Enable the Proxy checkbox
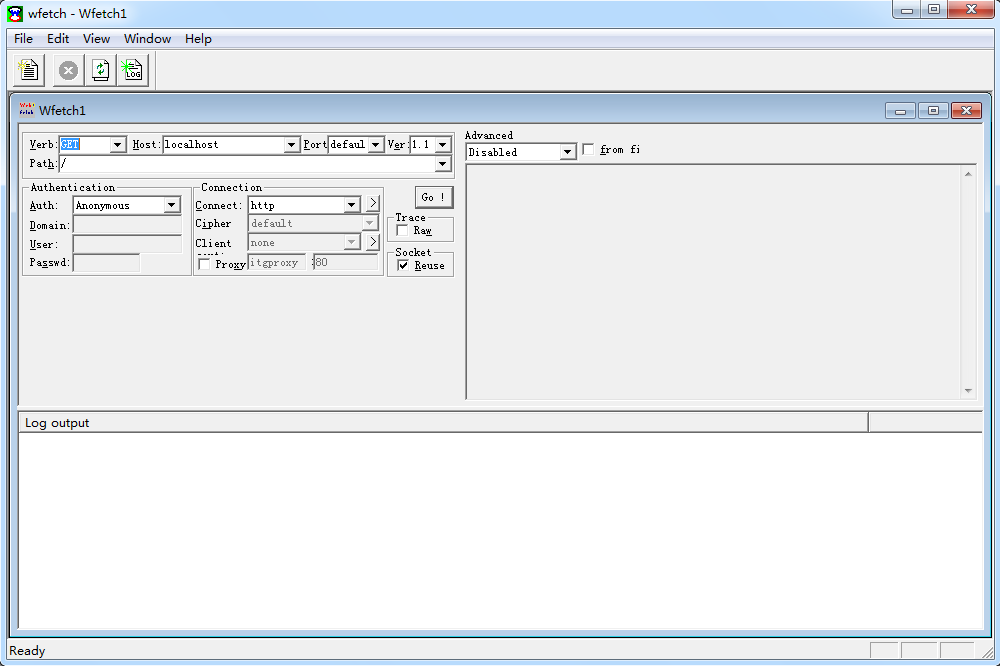The height and width of the screenshot is (666, 1000). 204,263
